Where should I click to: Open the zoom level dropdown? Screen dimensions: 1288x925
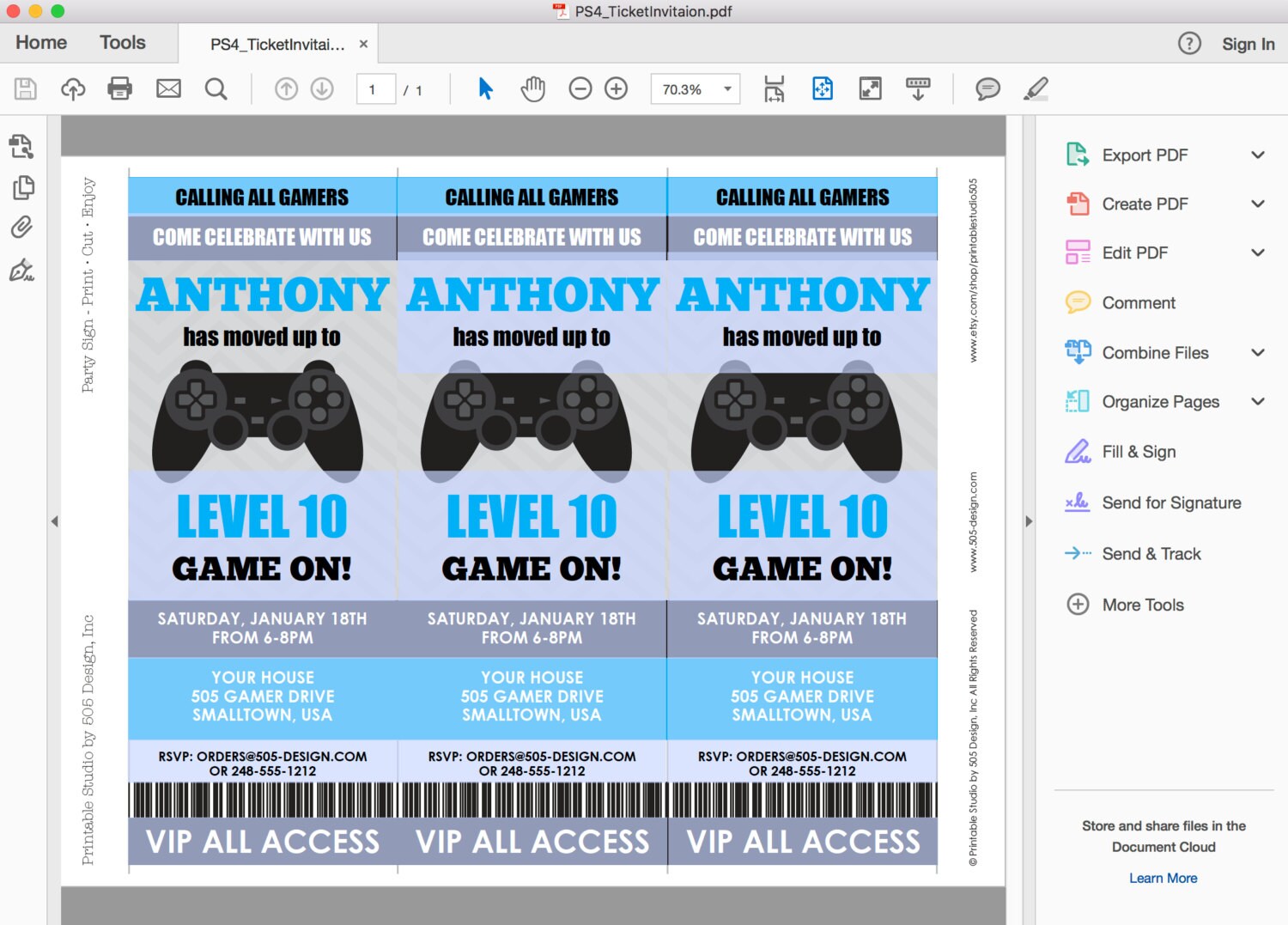[x=726, y=88]
